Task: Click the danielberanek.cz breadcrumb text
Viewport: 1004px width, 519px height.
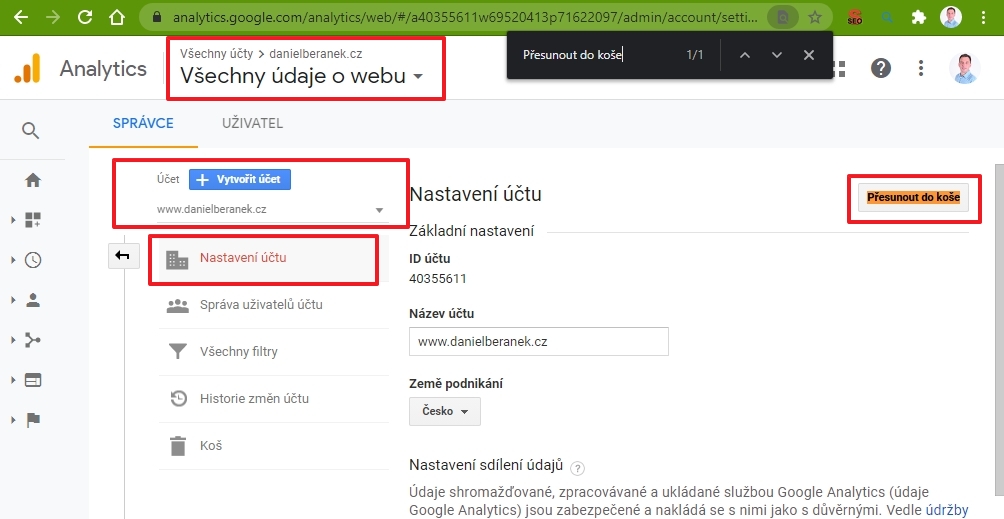Action: coord(316,54)
